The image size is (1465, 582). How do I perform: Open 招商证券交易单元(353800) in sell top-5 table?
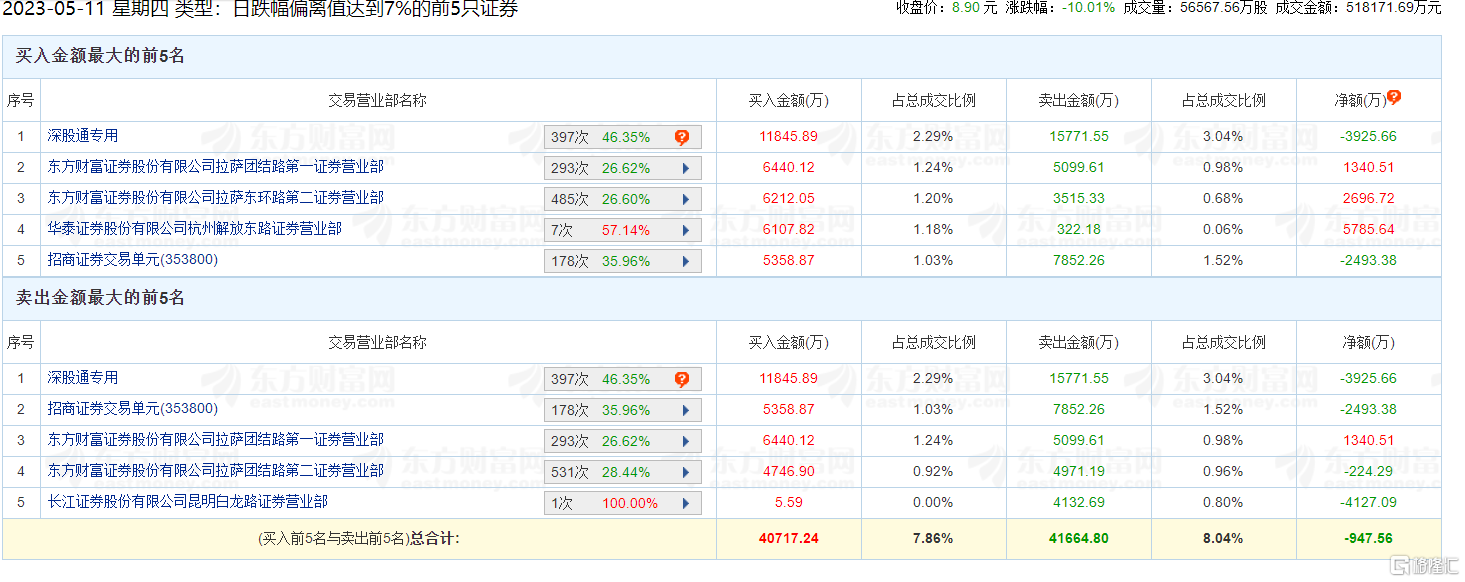point(132,408)
